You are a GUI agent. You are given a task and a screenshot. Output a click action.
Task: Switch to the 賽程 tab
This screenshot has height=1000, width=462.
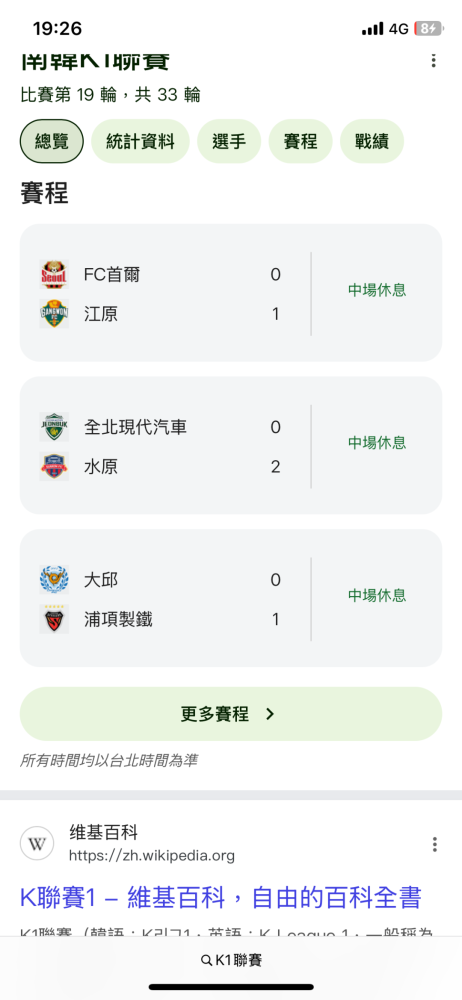click(x=301, y=142)
